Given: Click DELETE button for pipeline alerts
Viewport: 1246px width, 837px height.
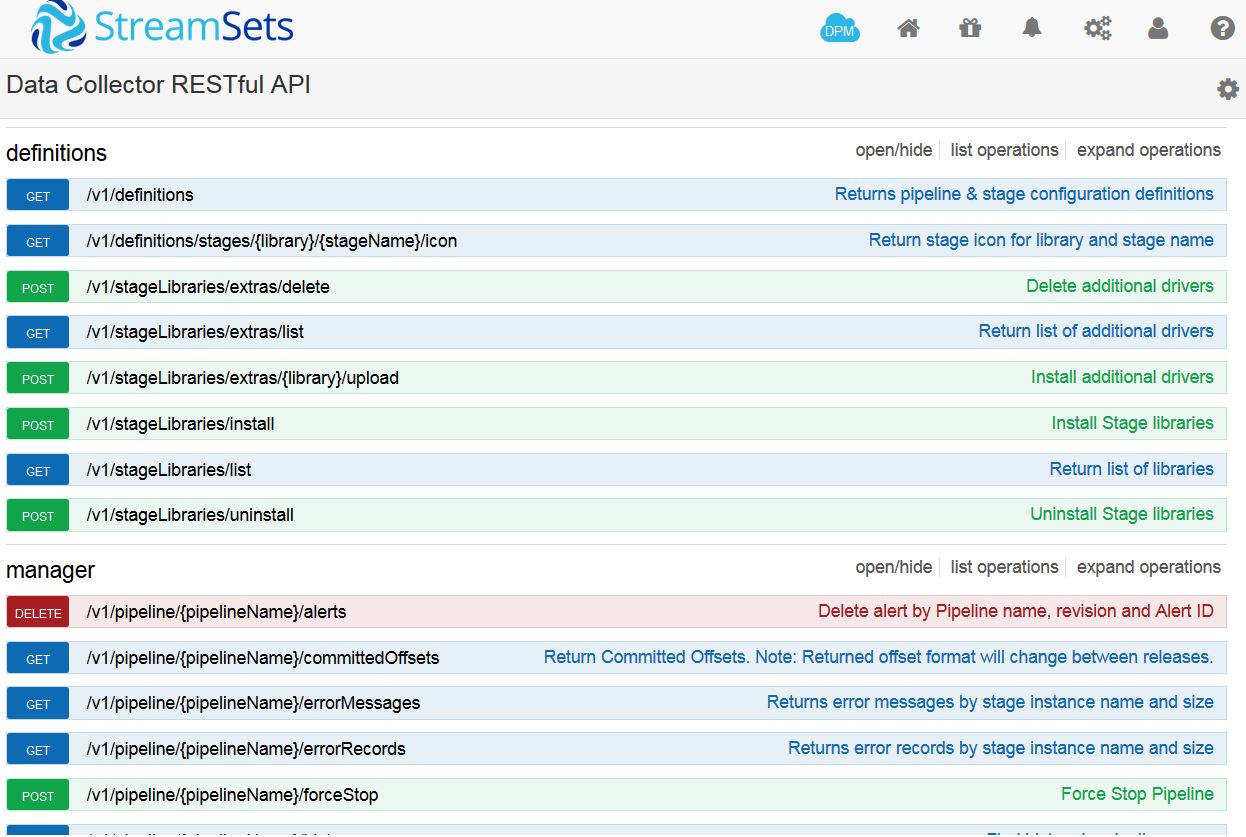Looking at the screenshot, I should coord(38,613).
